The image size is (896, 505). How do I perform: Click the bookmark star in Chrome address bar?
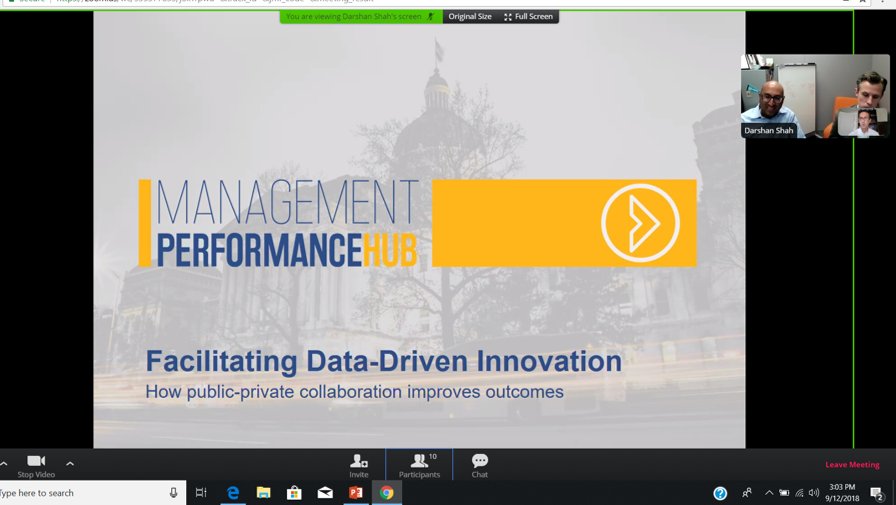coord(862,2)
